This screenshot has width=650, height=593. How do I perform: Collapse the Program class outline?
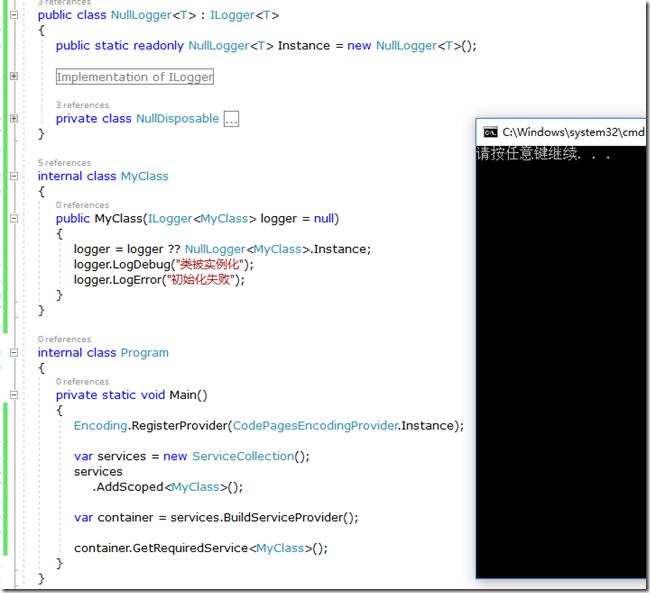pos(14,353)
